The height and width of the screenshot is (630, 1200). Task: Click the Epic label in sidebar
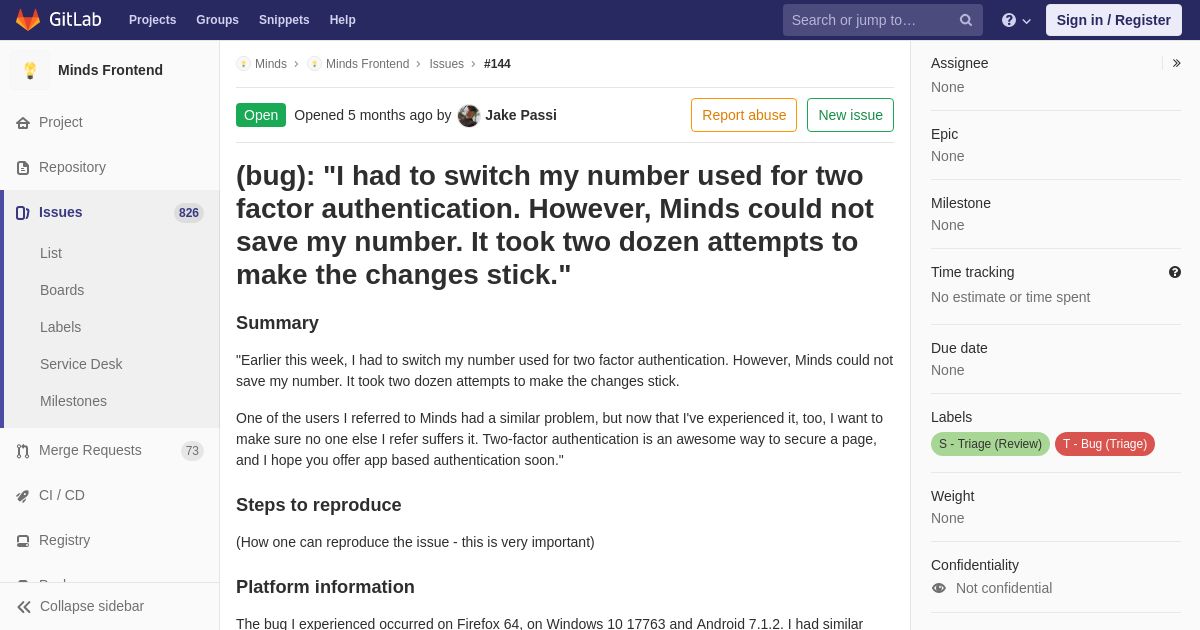pos(944,134)
